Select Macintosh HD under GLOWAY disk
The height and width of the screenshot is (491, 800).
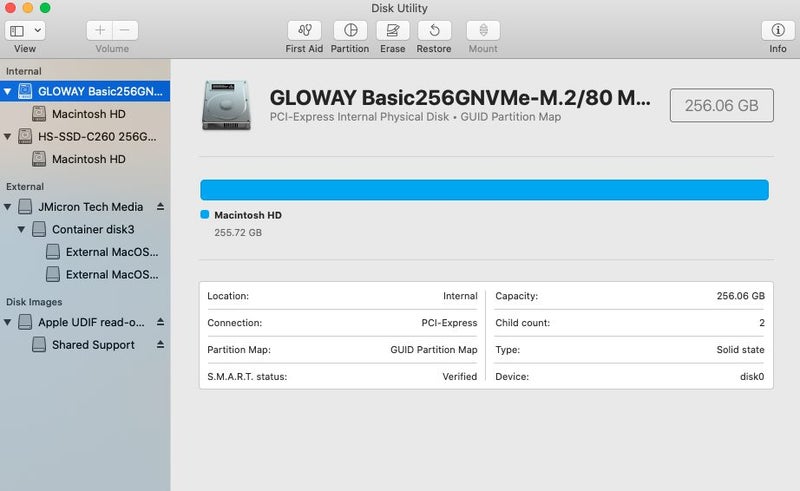[x=85, y=114]
